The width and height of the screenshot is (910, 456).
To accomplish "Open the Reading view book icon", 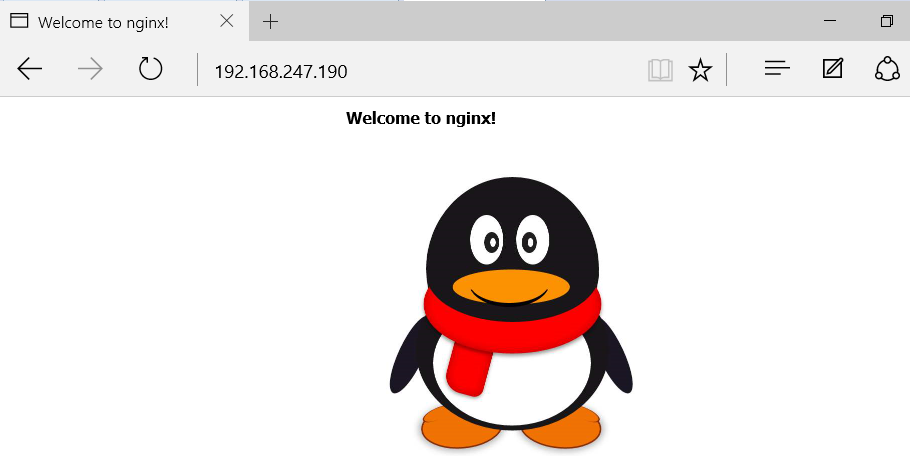I will tap(660, 70).
